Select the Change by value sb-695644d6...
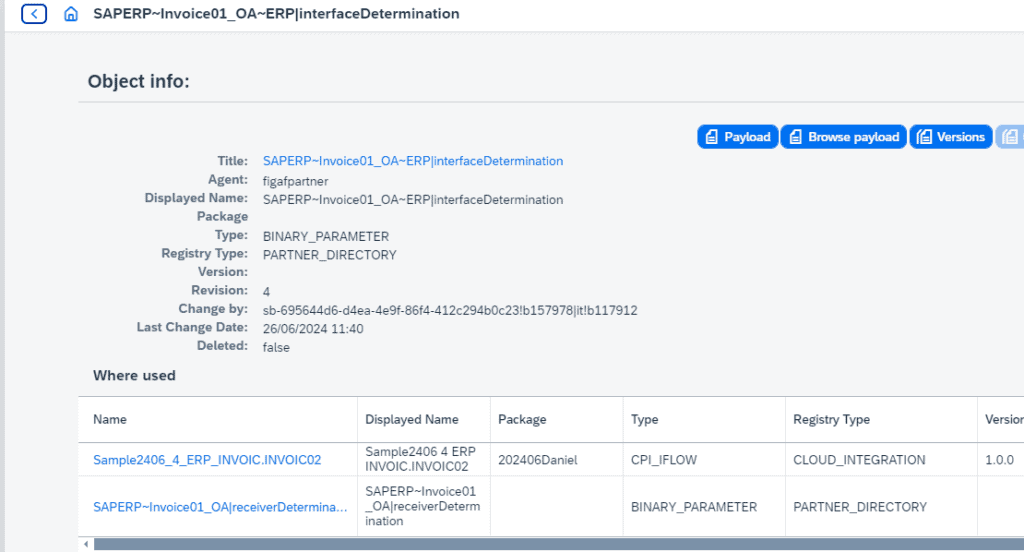1024x552 pixels. pos(450,310)
